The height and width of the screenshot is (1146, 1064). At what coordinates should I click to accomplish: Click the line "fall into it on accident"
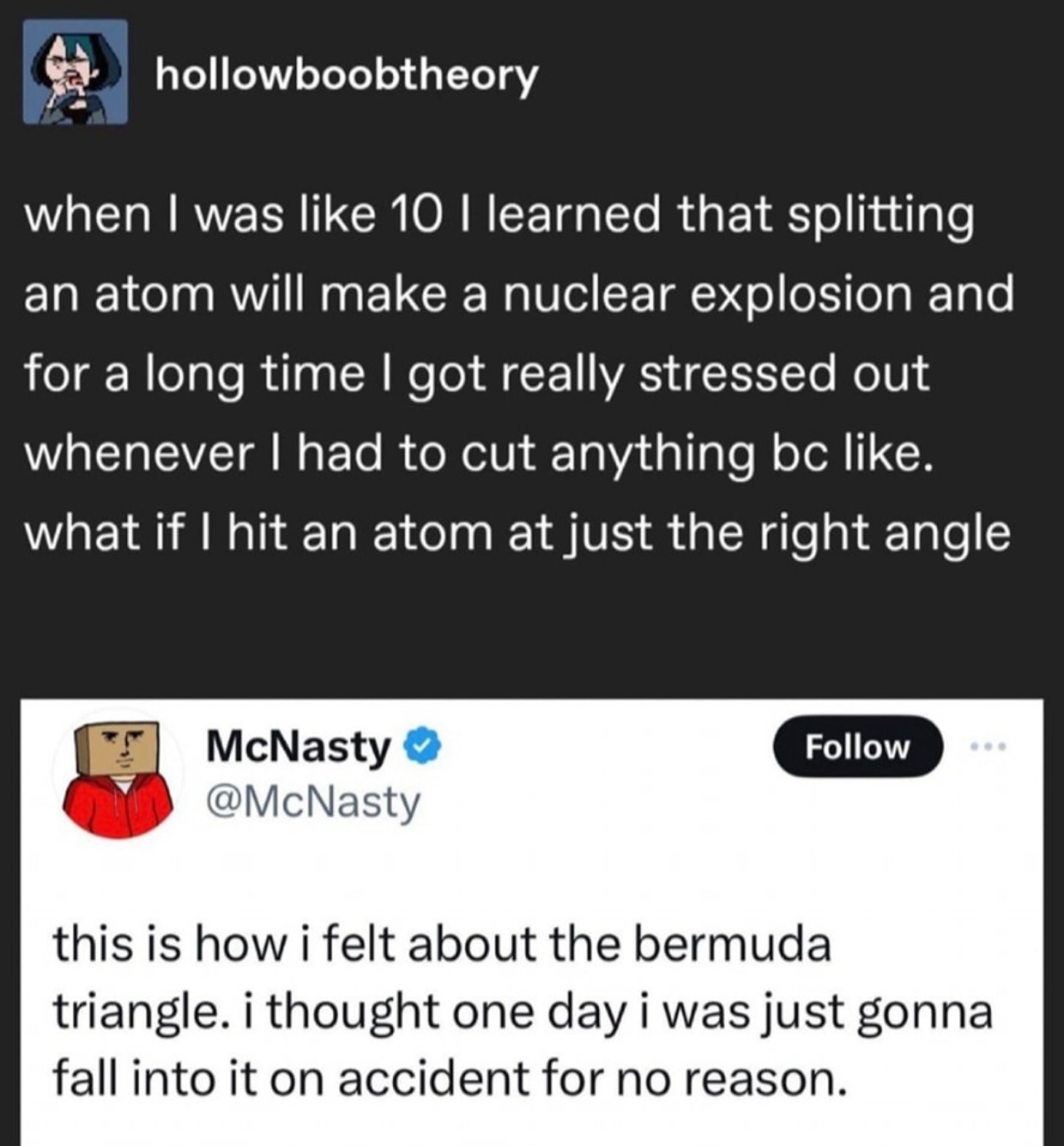[451, 1078]
